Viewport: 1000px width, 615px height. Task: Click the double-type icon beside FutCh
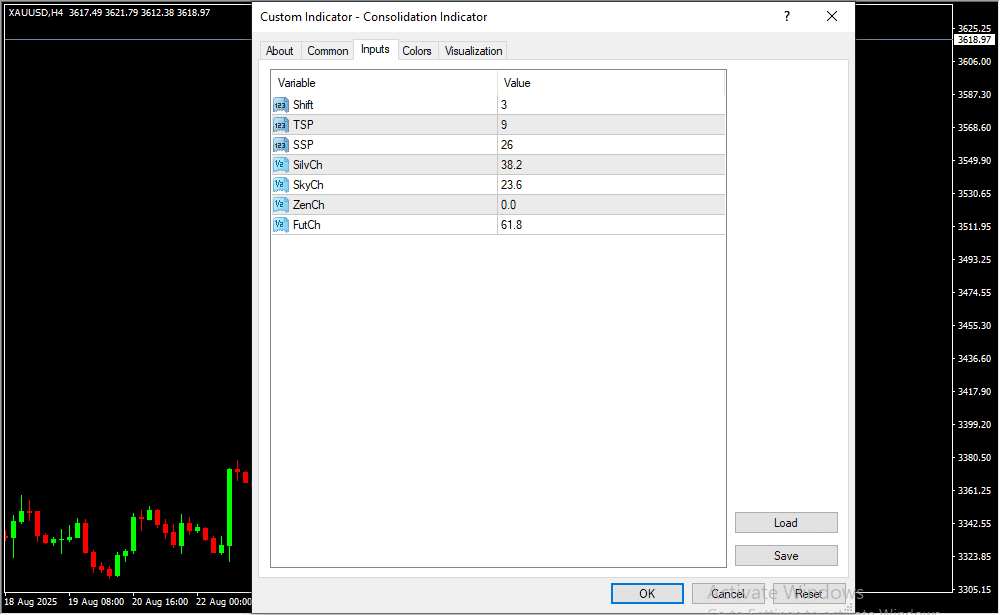point(280,225)
